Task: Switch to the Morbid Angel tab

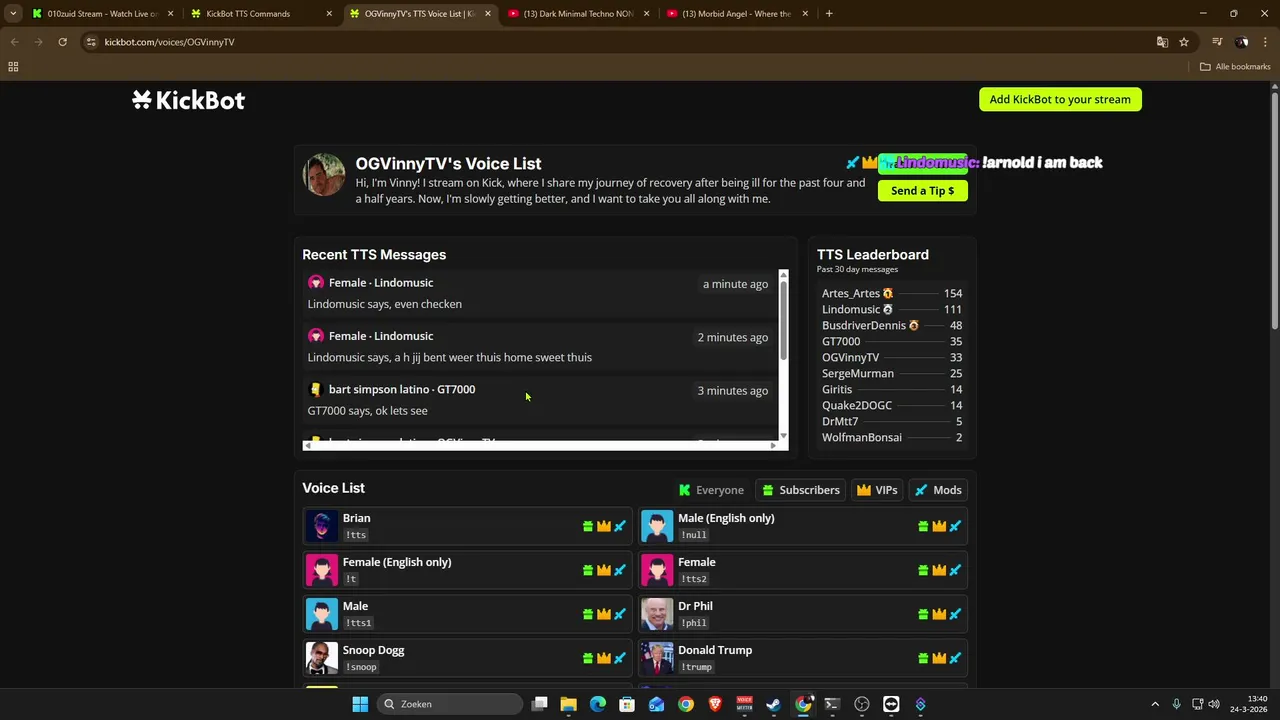Action: tap(738, 14)
